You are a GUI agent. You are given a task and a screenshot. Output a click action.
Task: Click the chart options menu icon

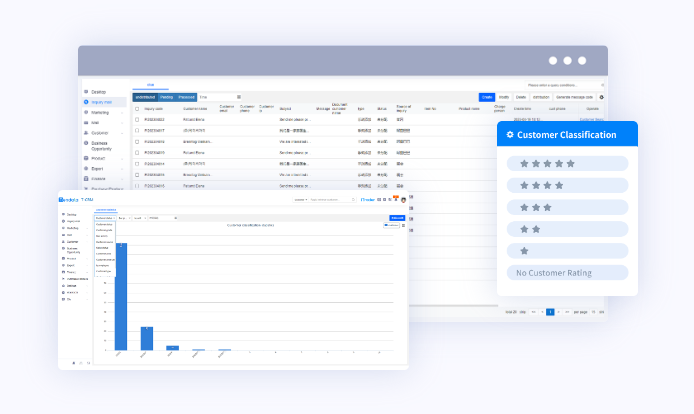(x=403, y=225)
